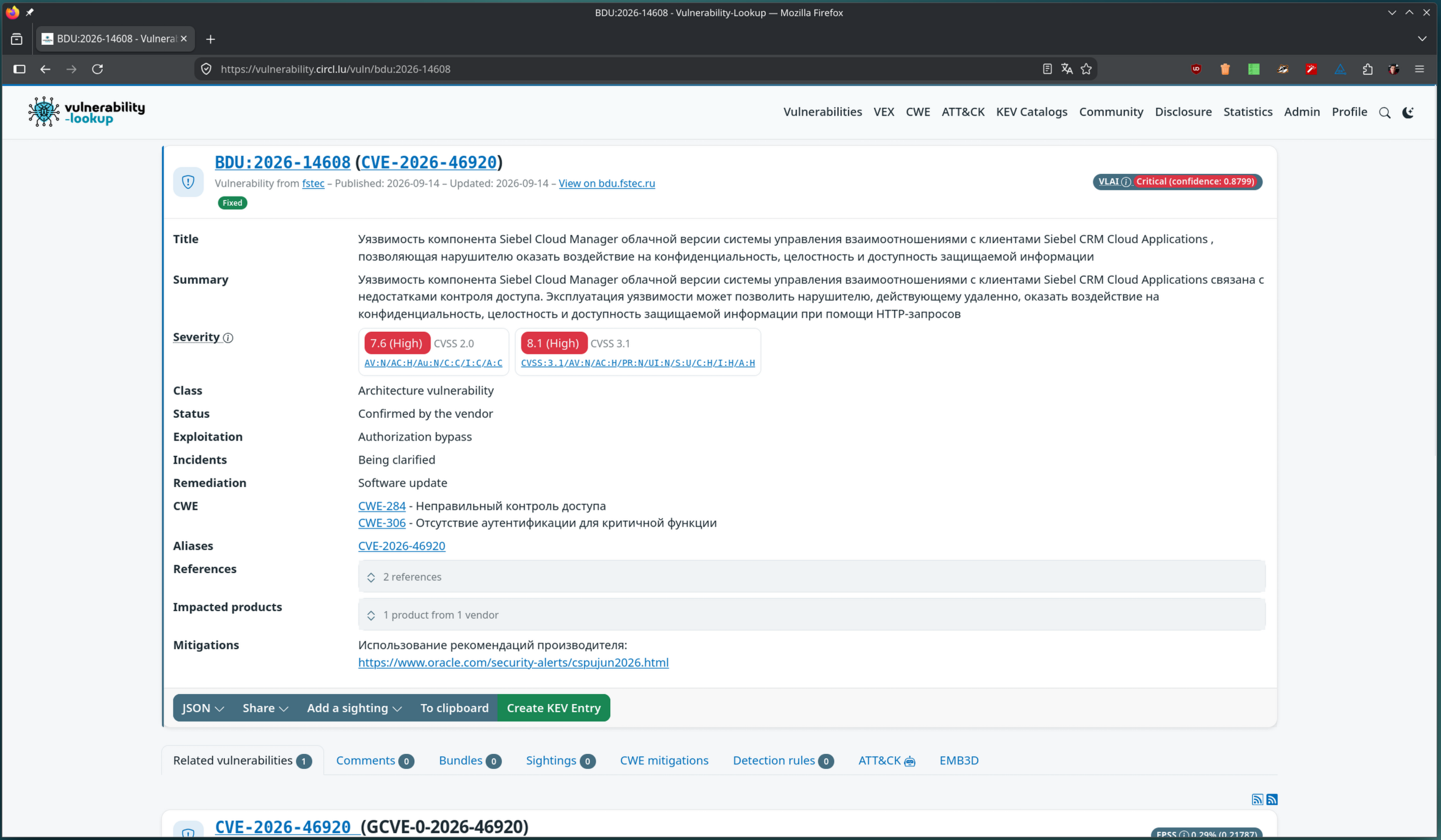Open Disclosure navigation item
Image resolution: width=1441 pixels, height=840 pixels.
click(x=1183, y=112)
